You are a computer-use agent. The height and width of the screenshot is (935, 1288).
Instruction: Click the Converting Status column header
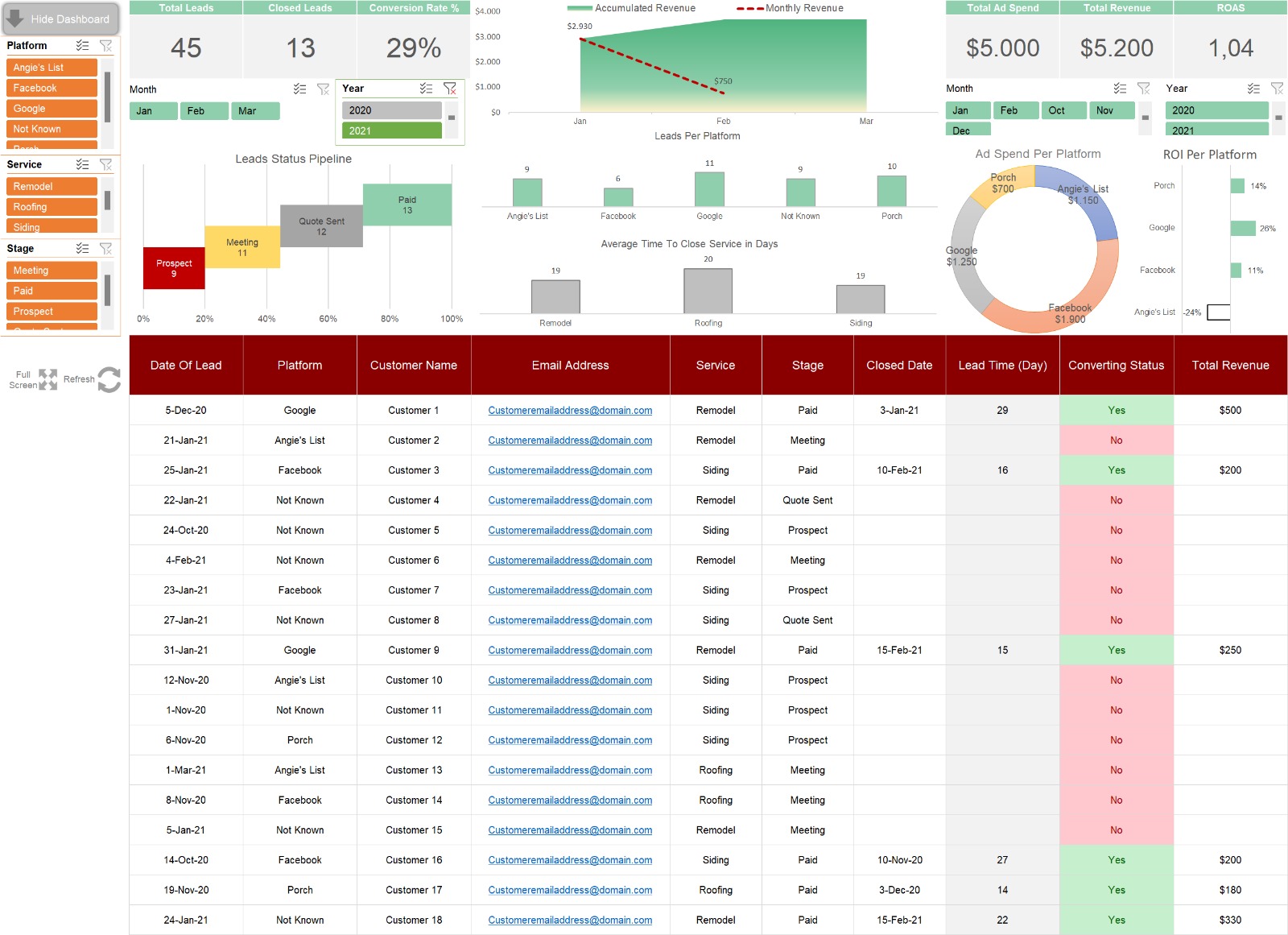coord(1116,366)
